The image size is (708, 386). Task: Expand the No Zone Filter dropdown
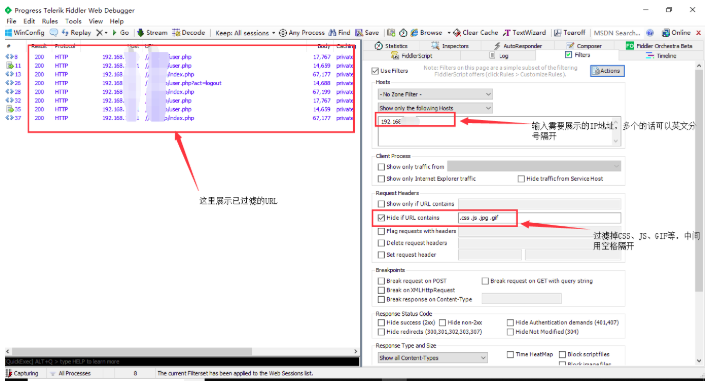tap(435, 94)
